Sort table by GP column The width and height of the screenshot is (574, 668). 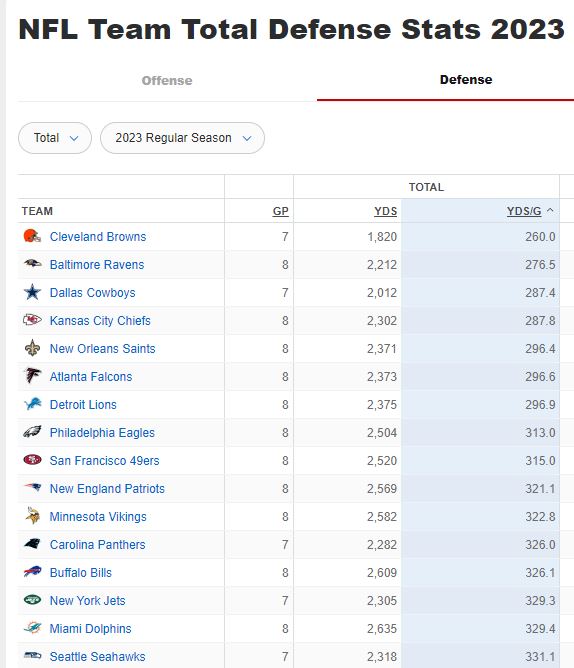(x=280, y=211)
